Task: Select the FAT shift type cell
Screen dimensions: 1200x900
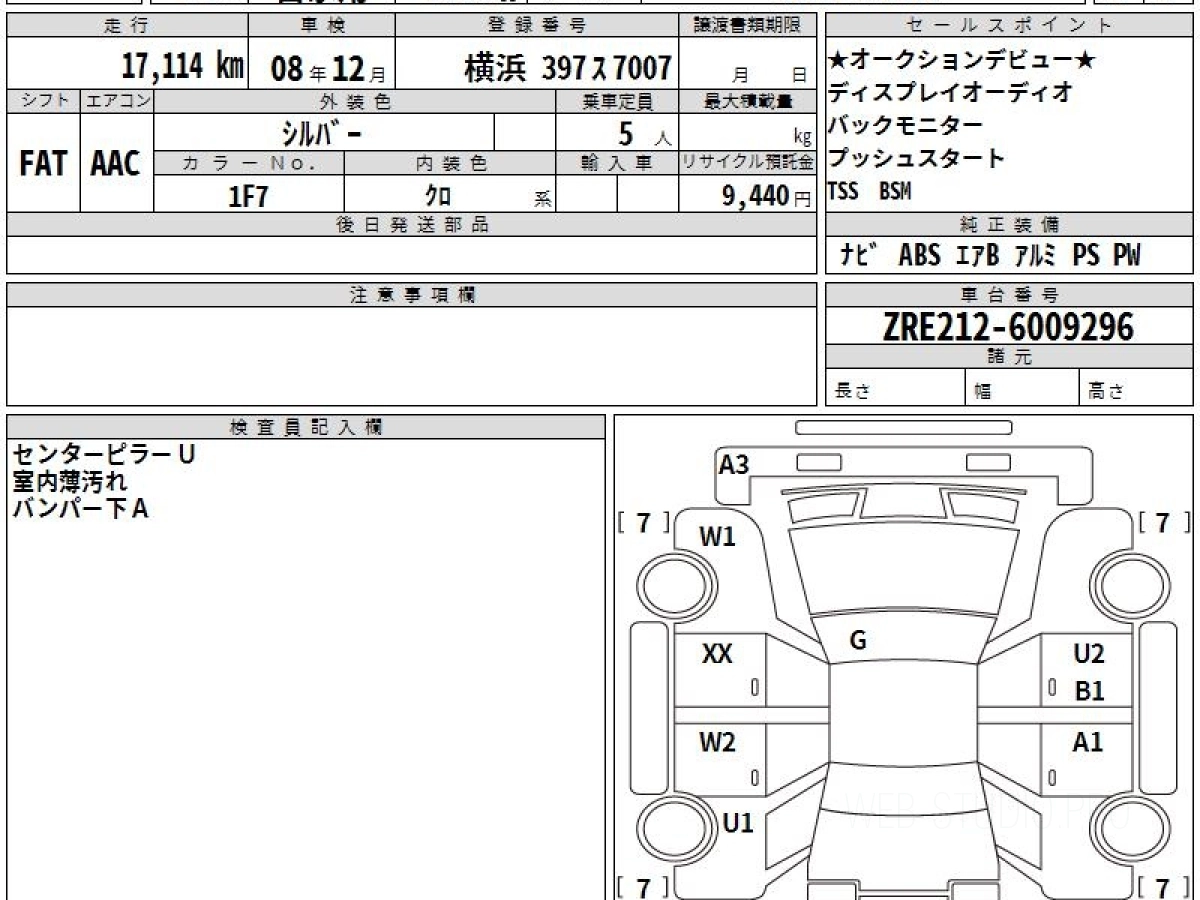Action: 42,164
